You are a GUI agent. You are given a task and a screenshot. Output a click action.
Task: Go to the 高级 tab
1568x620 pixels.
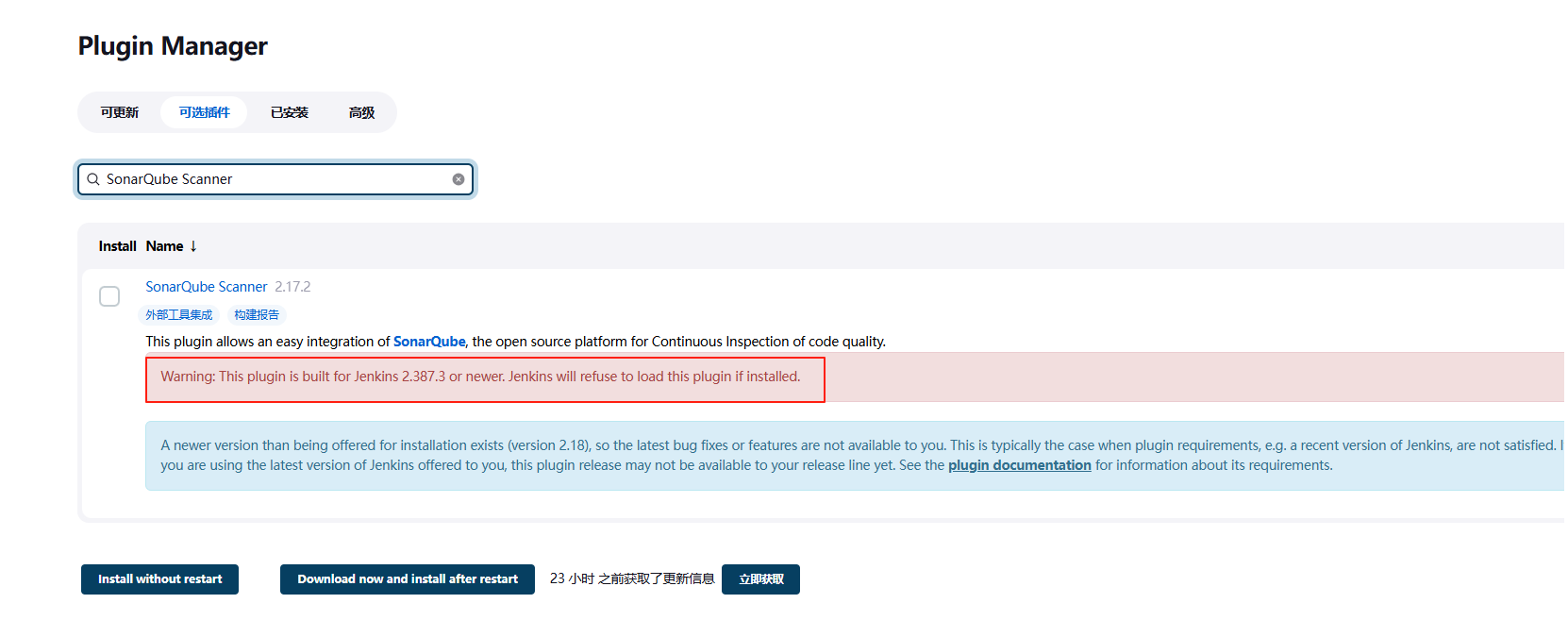(361, 112)
